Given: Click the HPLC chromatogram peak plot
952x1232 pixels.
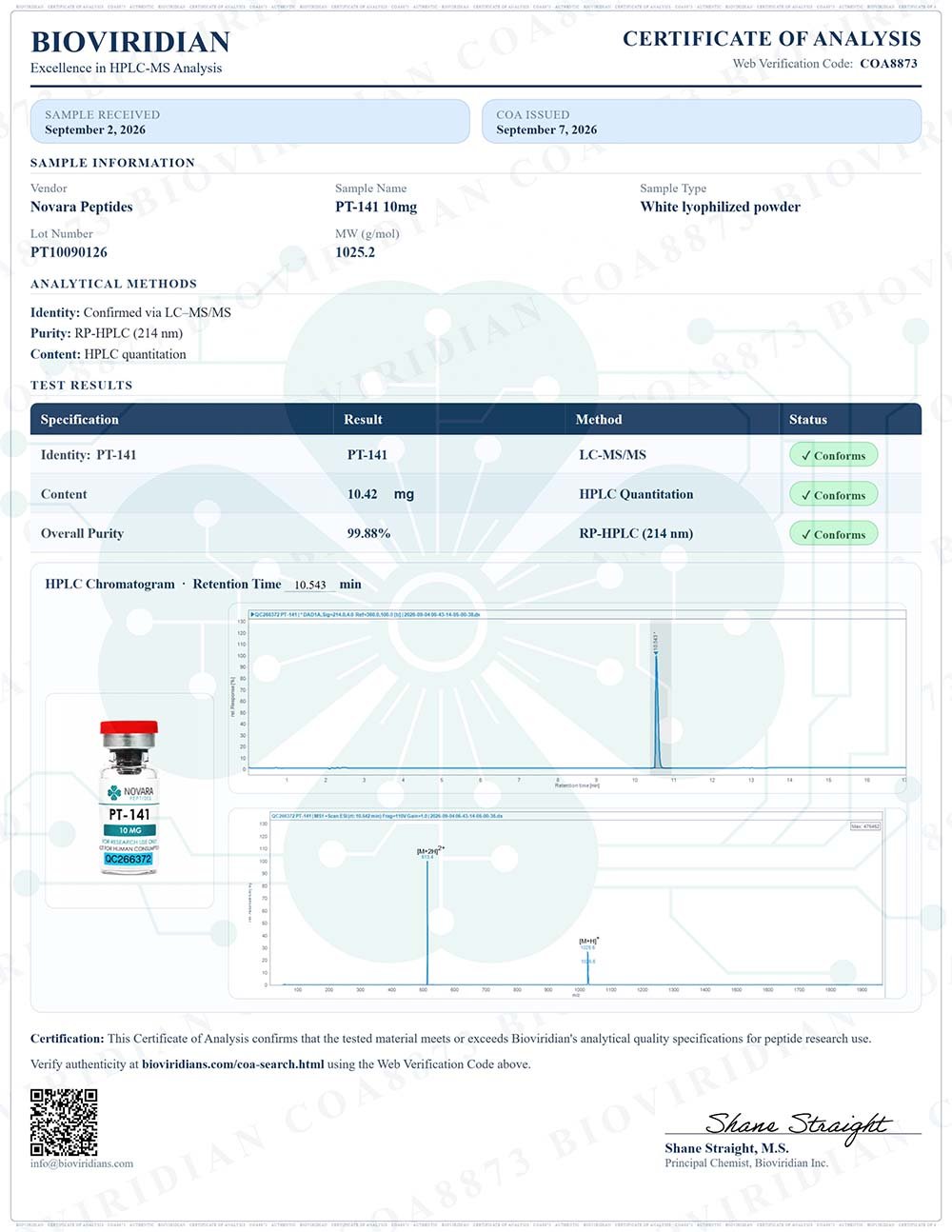Looking at the screenshot, I should (x=568, y=698).
